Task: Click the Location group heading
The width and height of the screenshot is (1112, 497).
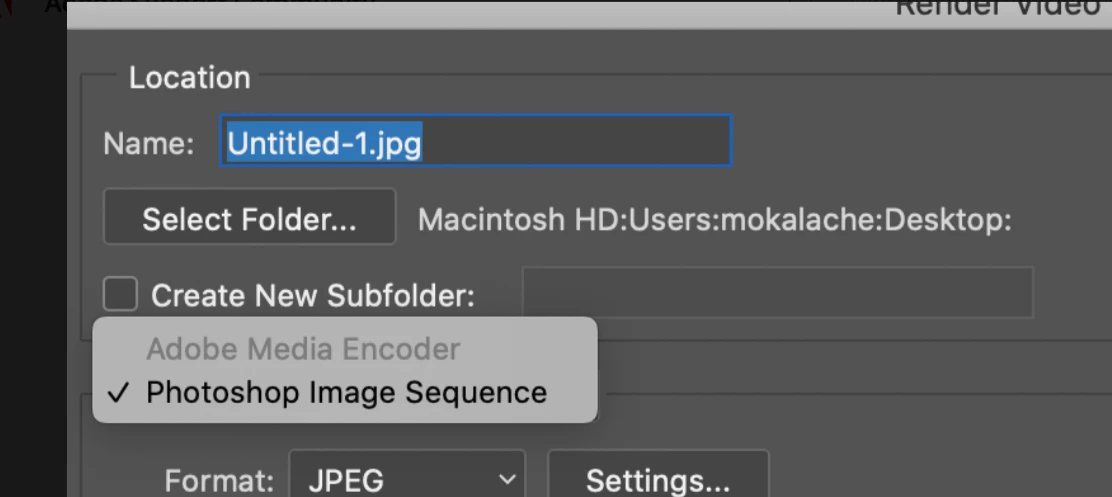Action: click(x=189, y=77)
